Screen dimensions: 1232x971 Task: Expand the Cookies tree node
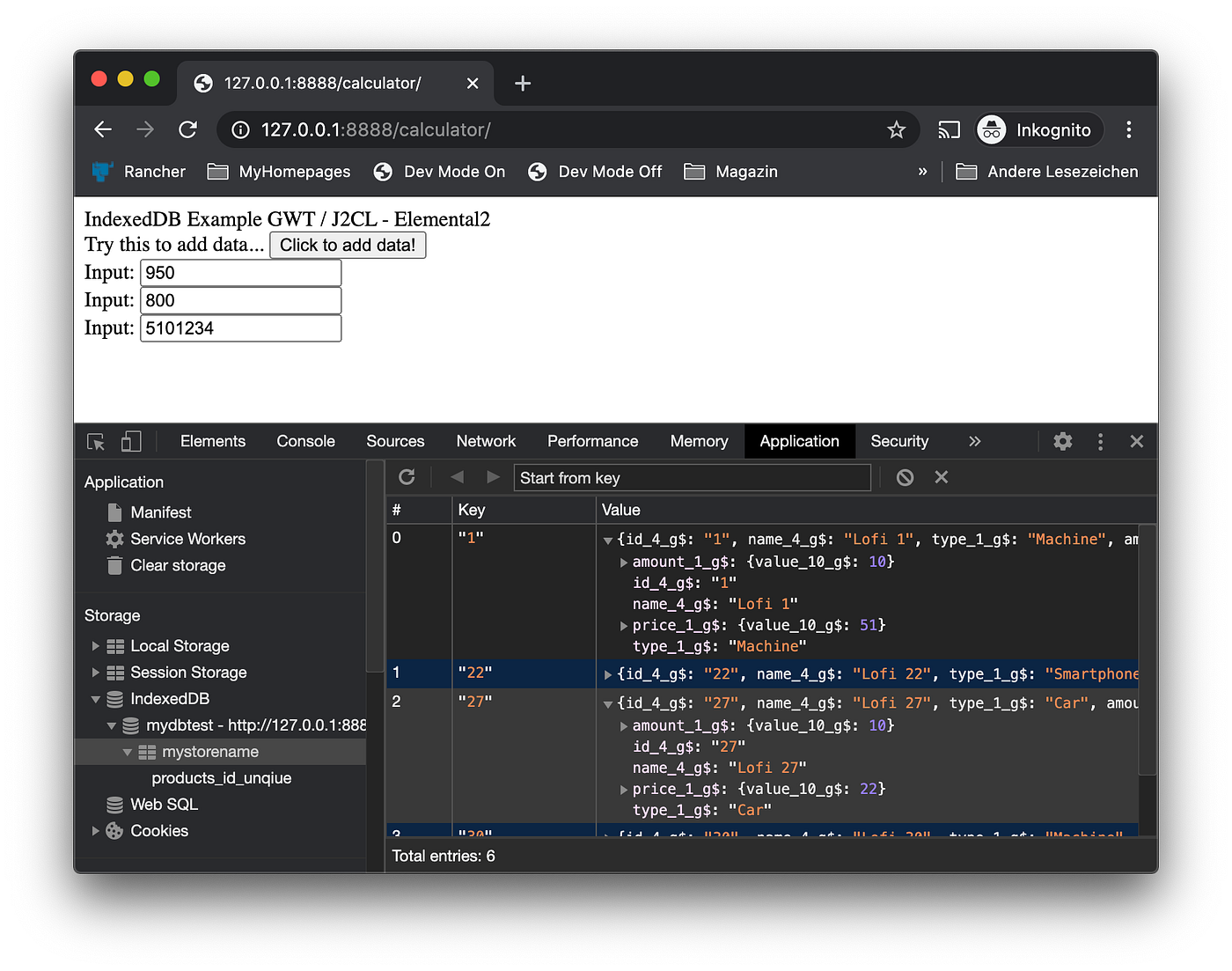(x=96, y=831)
